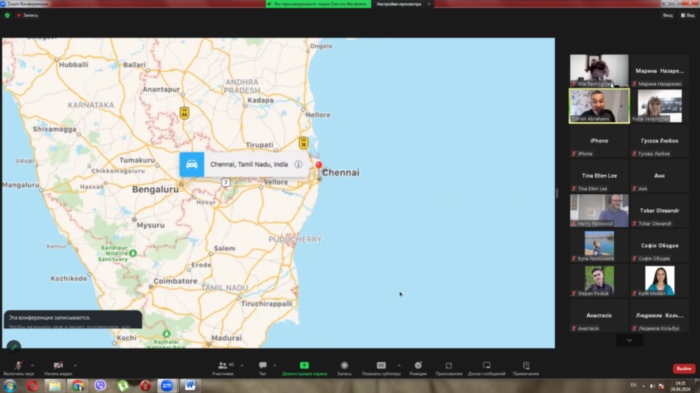This screenshot has width=700, height=393.
Task: Open the Reactions menu
Action: pos(418,368)
